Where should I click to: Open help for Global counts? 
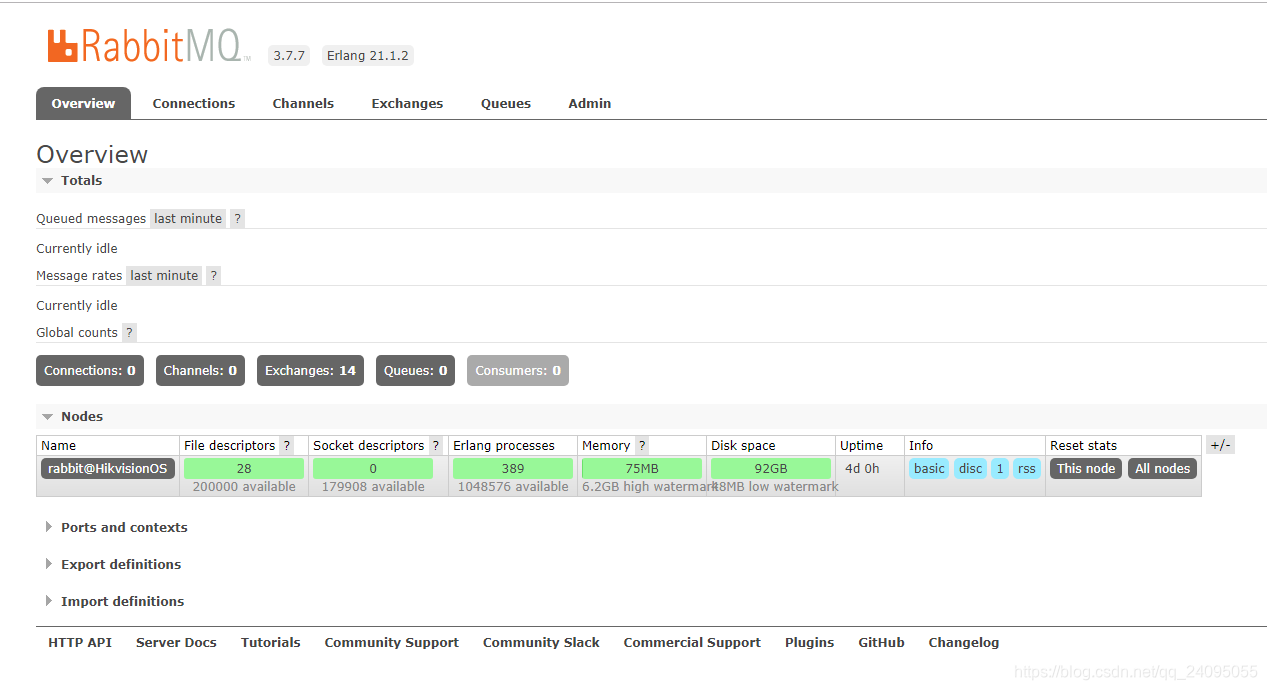tap(128, 332)
